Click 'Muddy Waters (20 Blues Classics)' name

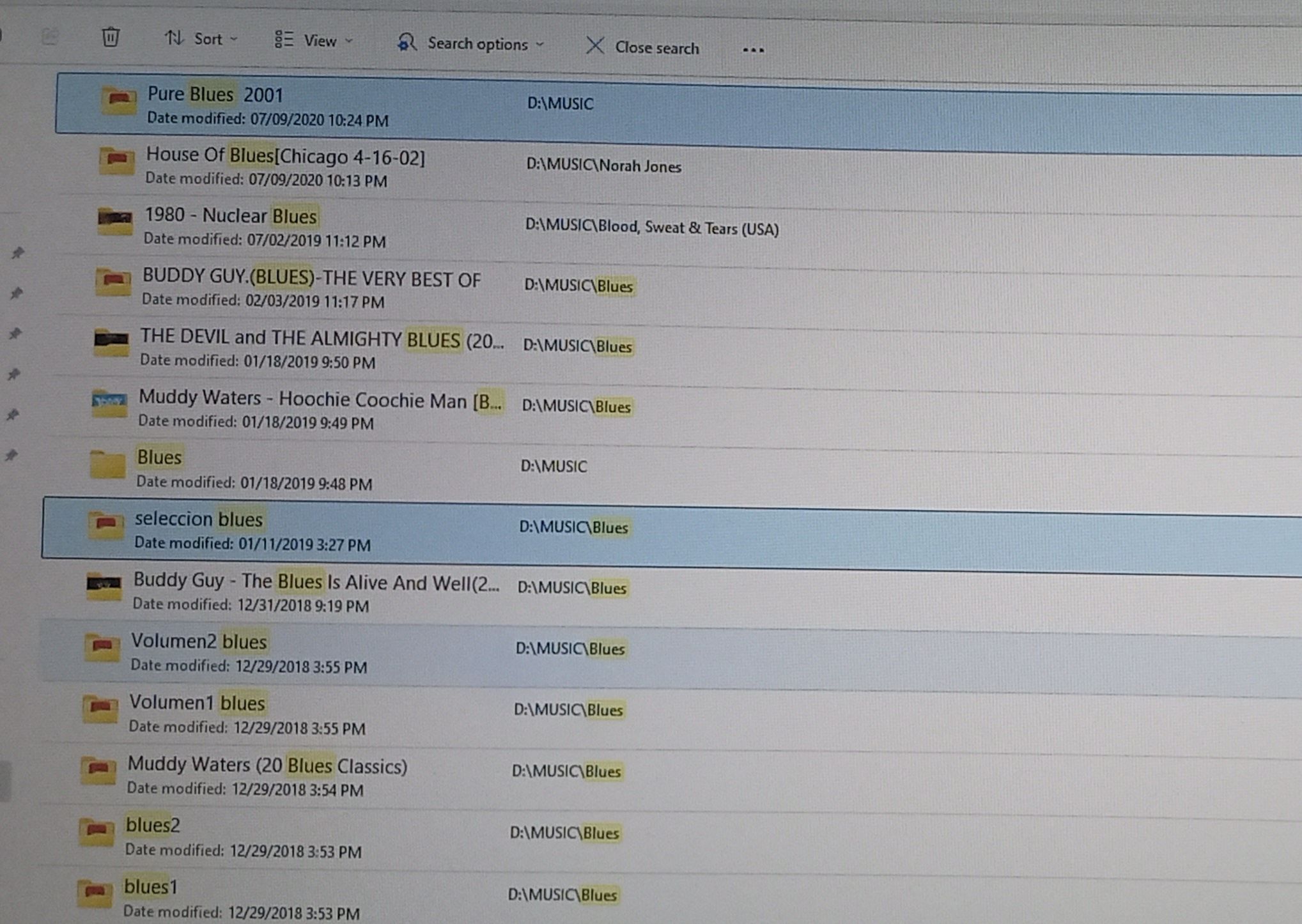tap(267, 765)
